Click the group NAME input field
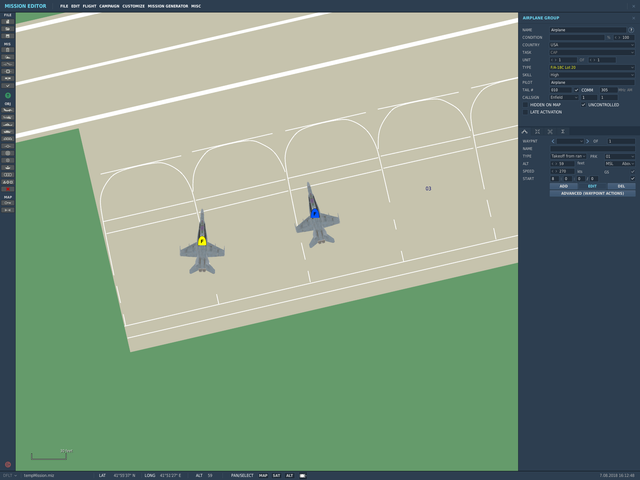 coord(588,30)
